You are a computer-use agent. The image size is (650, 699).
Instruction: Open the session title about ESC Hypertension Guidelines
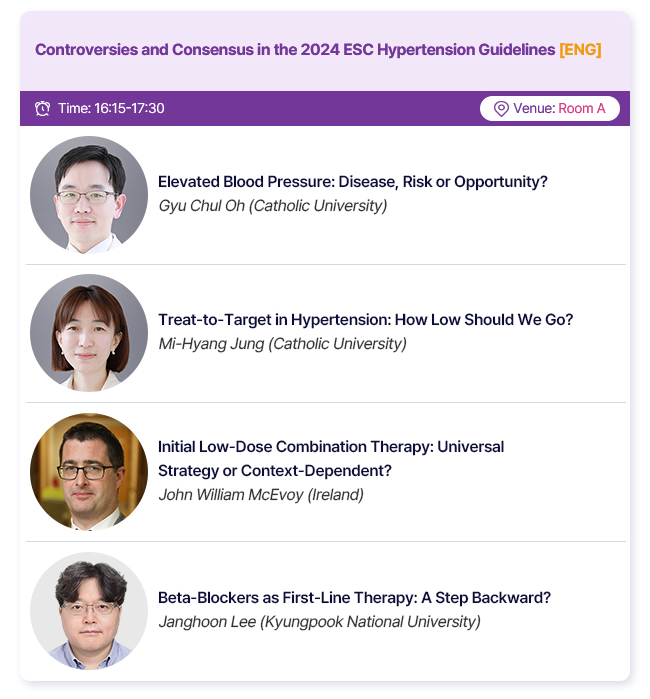295,50
